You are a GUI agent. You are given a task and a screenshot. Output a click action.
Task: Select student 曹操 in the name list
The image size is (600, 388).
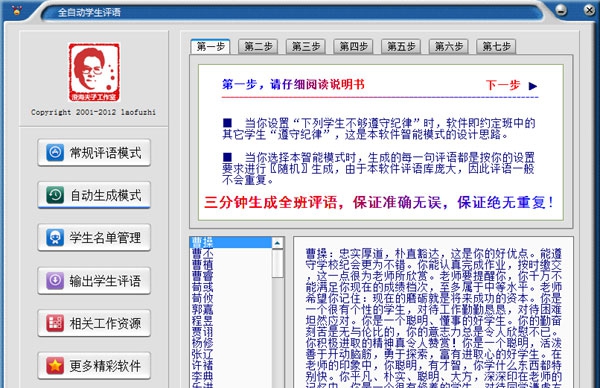click(231, 242)
